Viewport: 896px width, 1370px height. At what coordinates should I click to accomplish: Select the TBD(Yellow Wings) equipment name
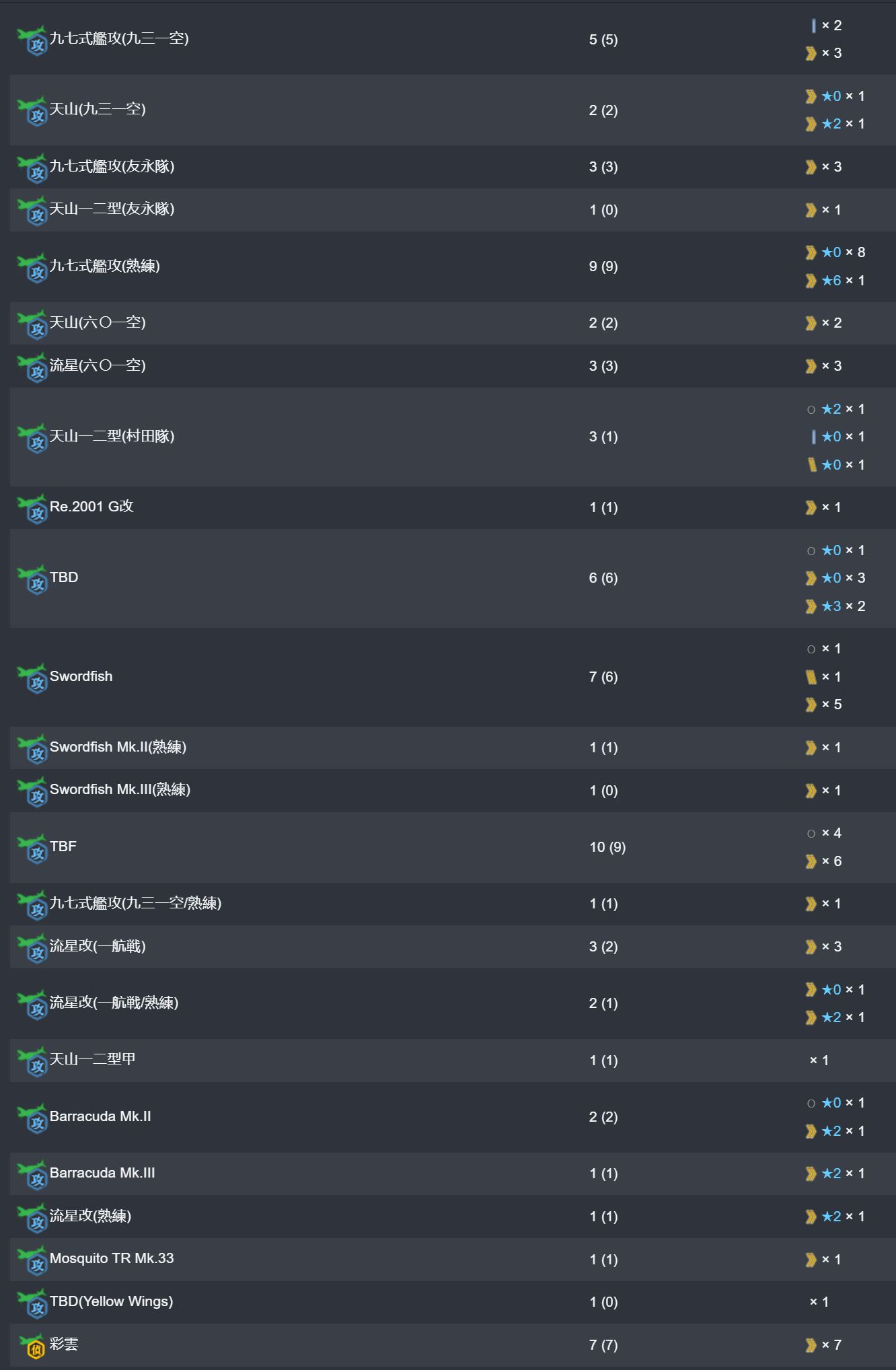pyautogui.click(x=111, y=1301)
